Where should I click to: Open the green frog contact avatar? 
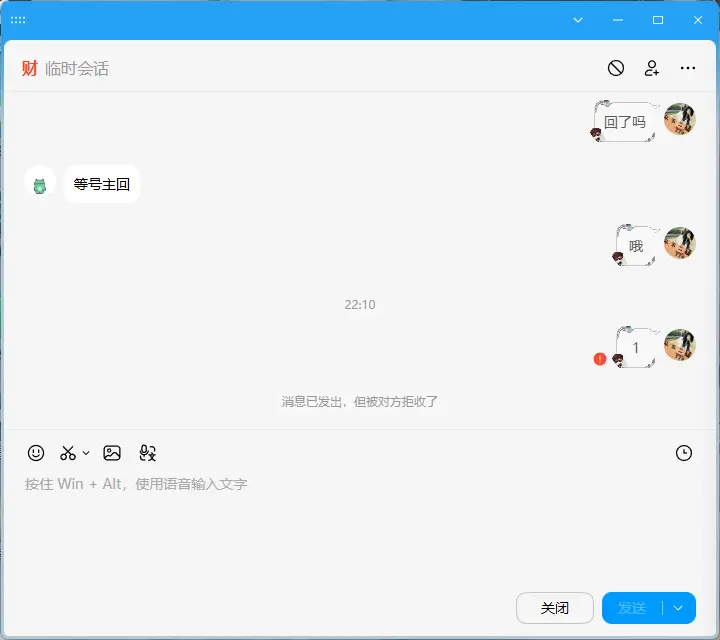[40, 182]
